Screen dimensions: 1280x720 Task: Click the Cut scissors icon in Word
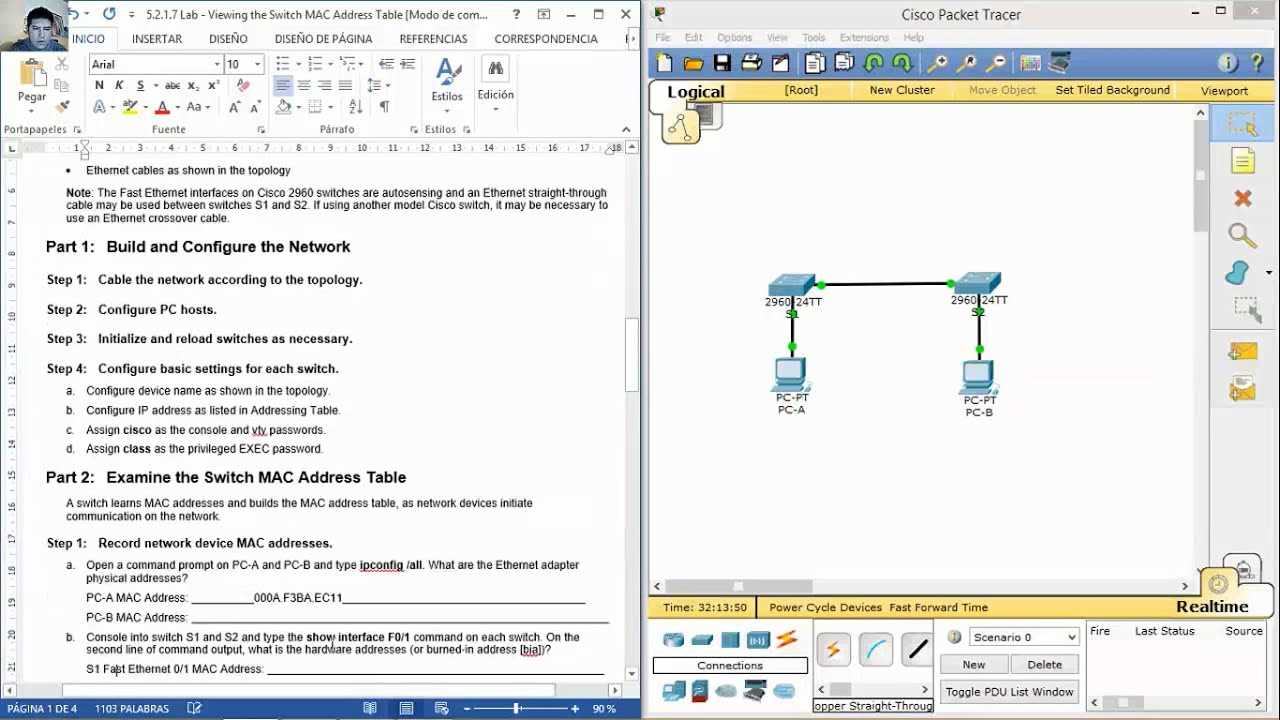[63, 64]
